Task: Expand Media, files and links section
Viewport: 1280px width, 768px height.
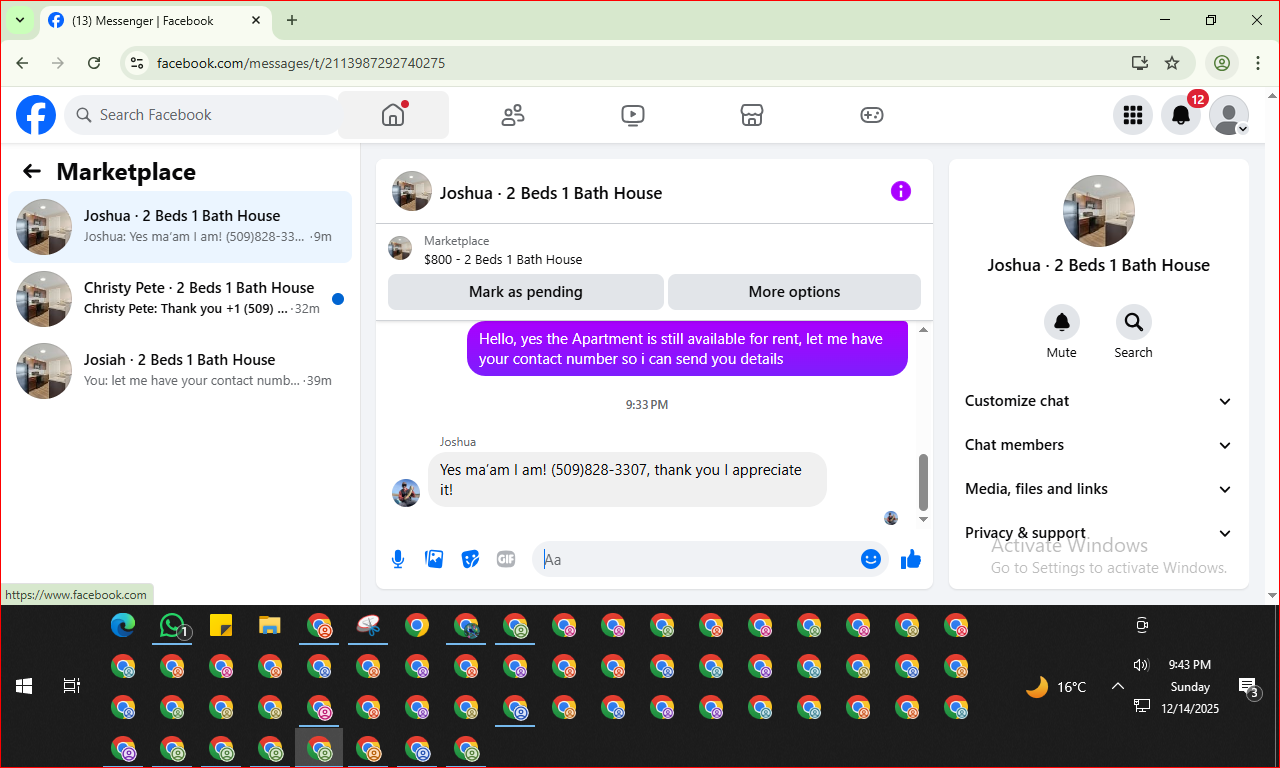Action: (x=1098, y=489)
